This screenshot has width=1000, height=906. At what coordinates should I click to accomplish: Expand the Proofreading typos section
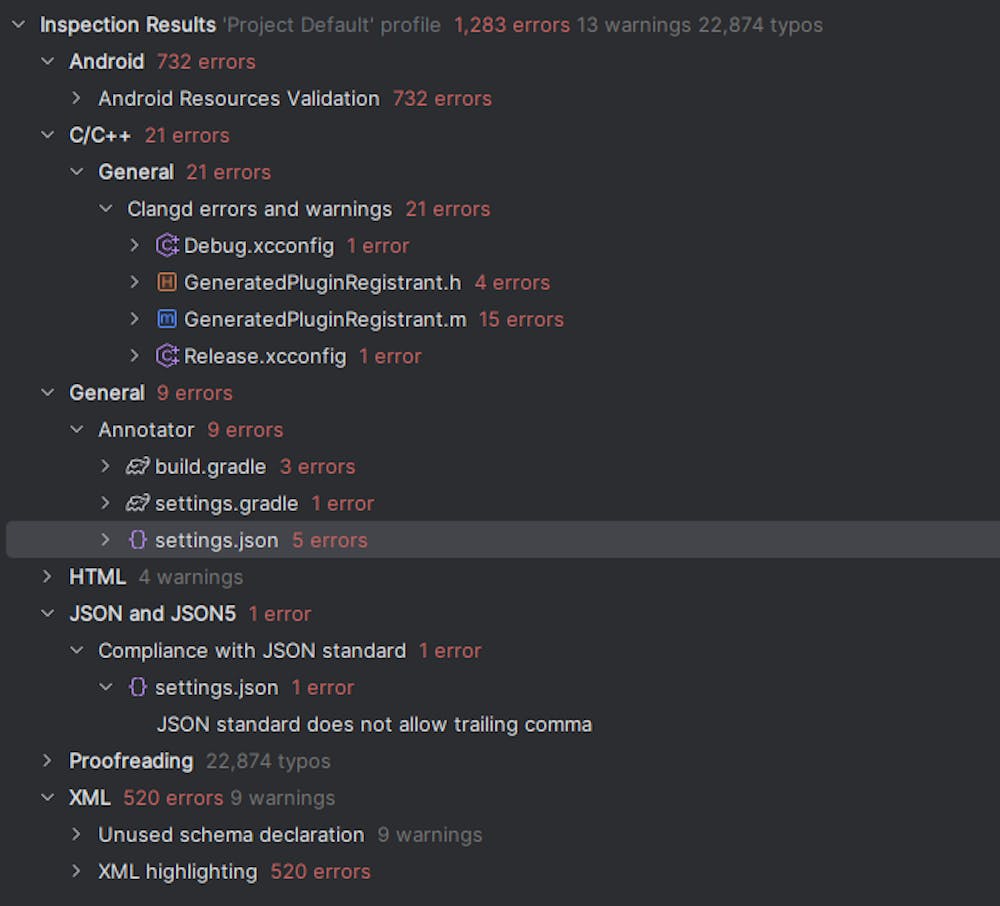[x=46, y=761]
